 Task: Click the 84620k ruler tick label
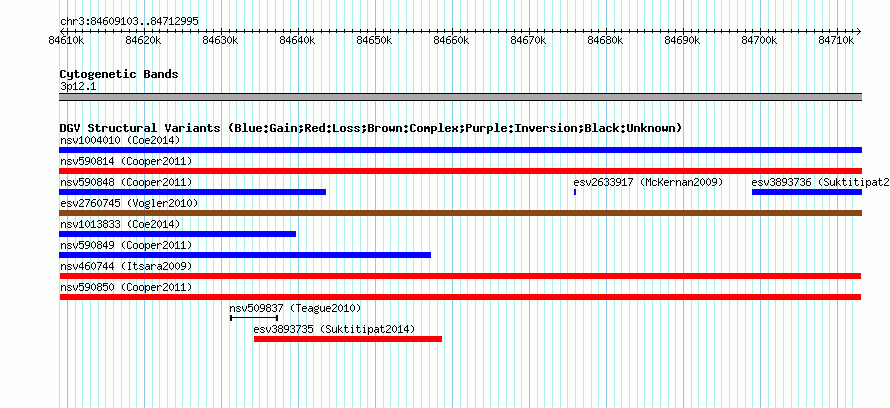(144, 41)
